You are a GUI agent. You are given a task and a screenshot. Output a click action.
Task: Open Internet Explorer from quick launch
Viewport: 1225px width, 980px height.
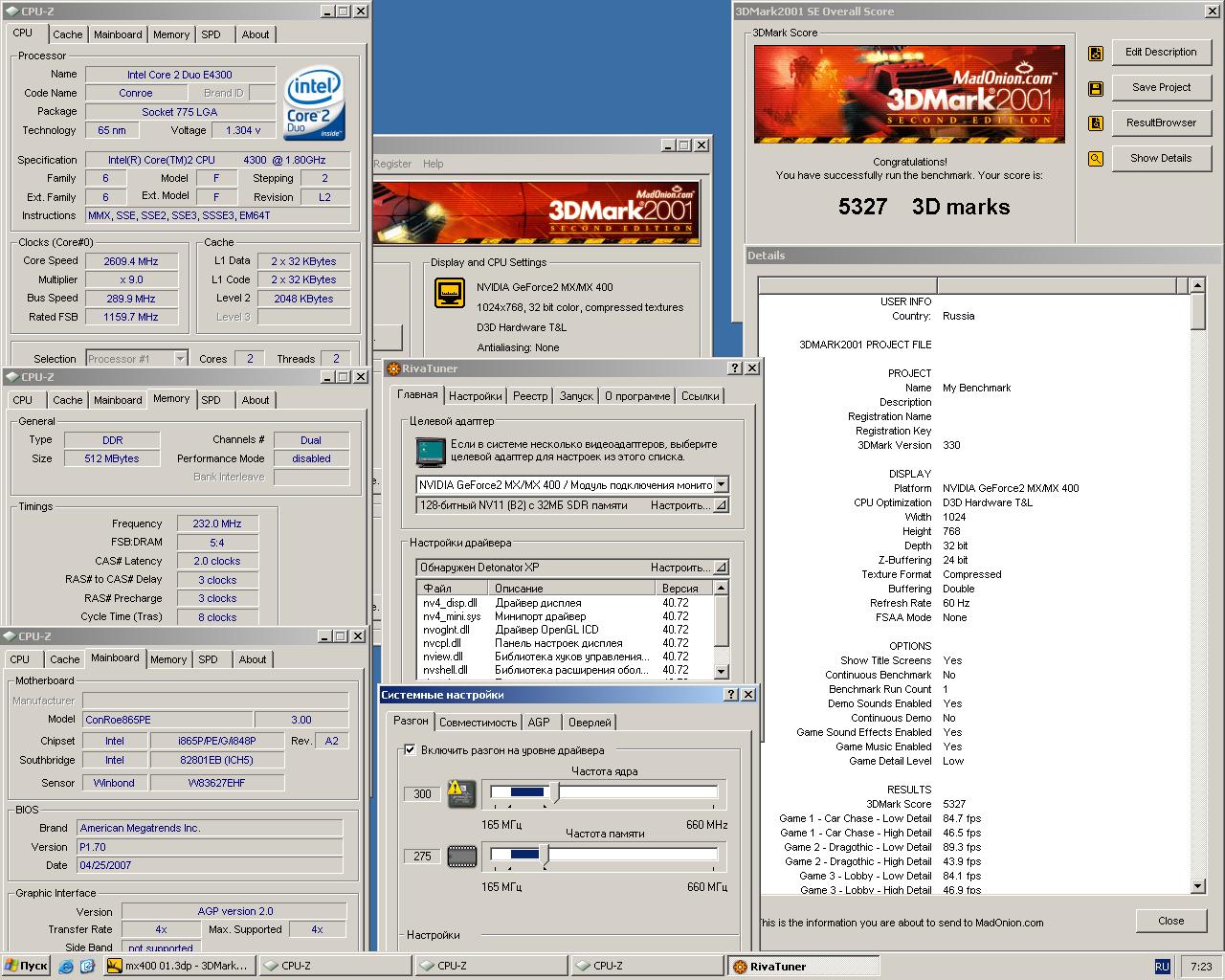pos(66,966)
